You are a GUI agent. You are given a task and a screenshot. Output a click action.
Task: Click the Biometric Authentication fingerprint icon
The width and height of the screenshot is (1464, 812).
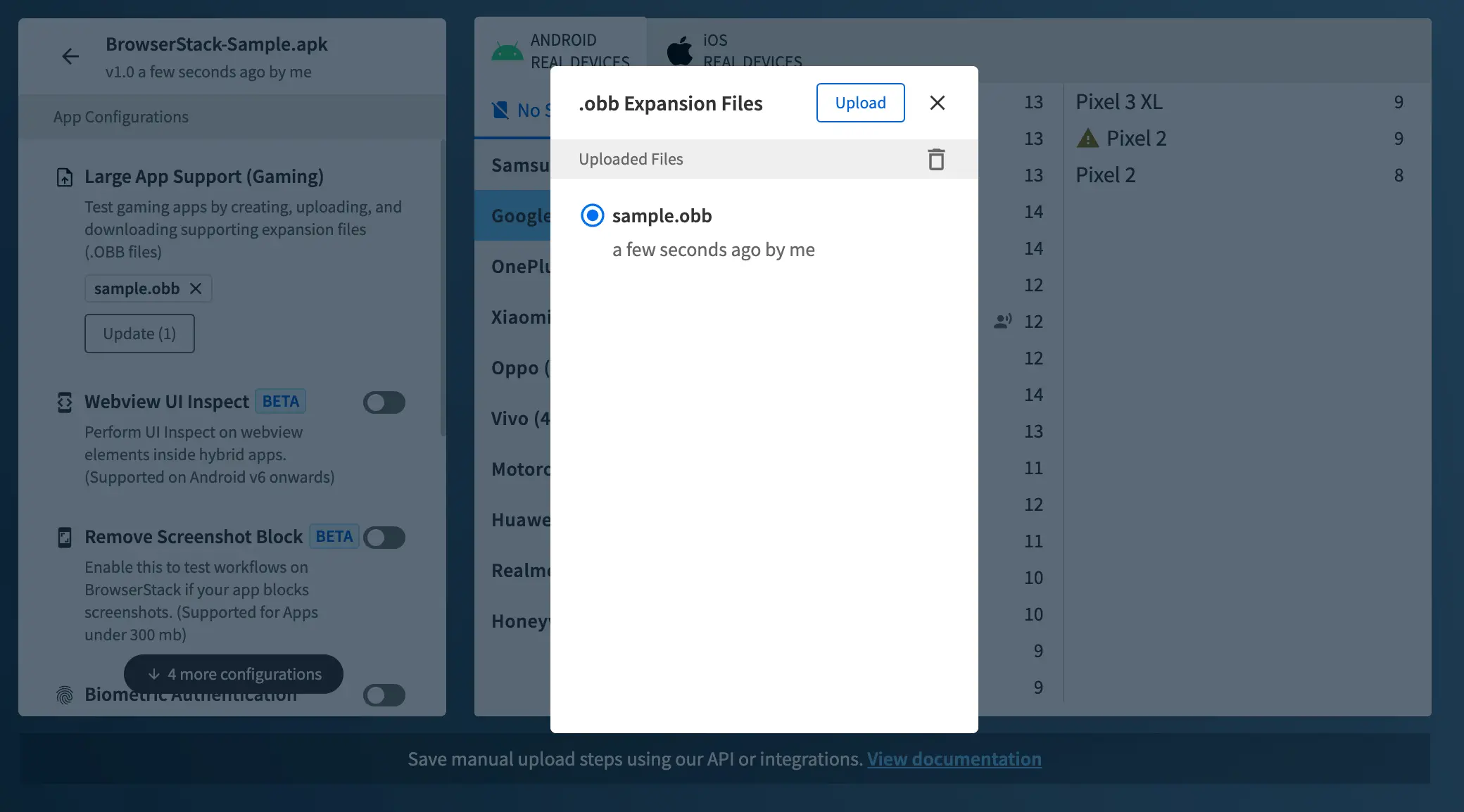tap(65, 695)
